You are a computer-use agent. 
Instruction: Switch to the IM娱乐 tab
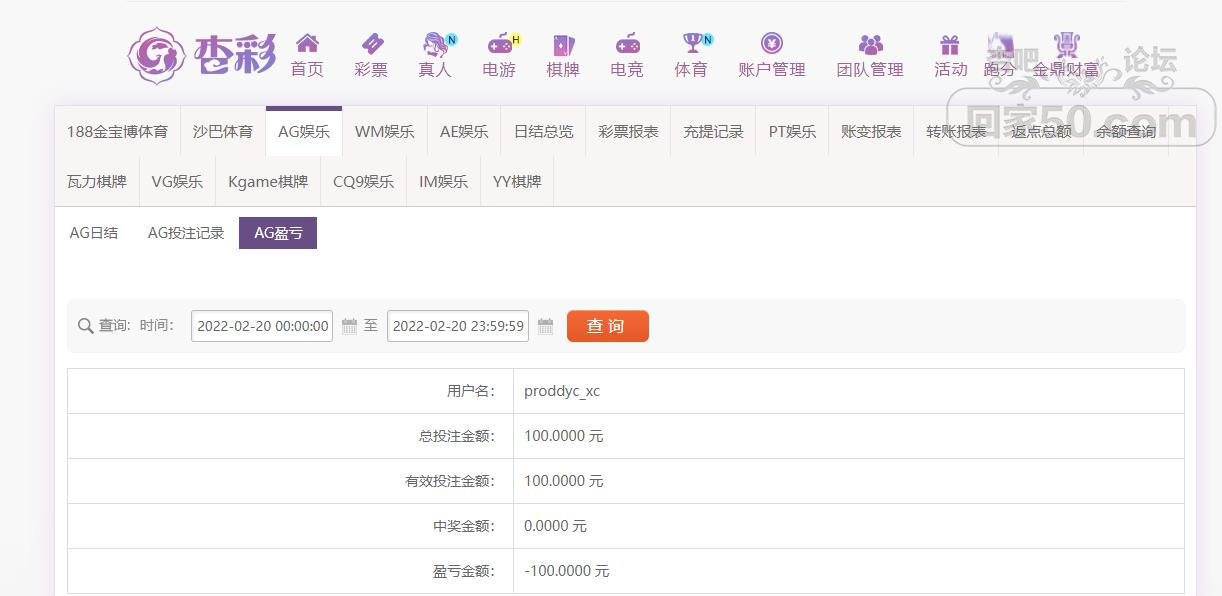(x=443, y=181)
